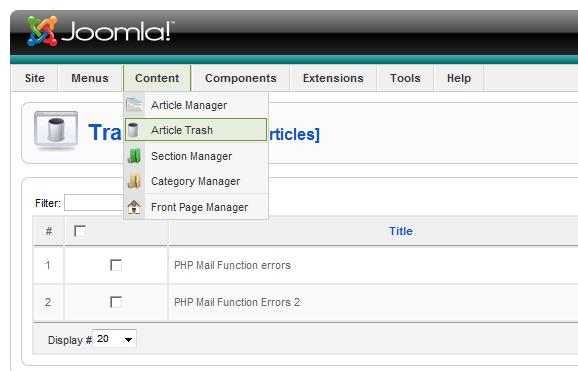Click the Joomla logo icon
Screen dimensions: 578x371
[42, 31]
